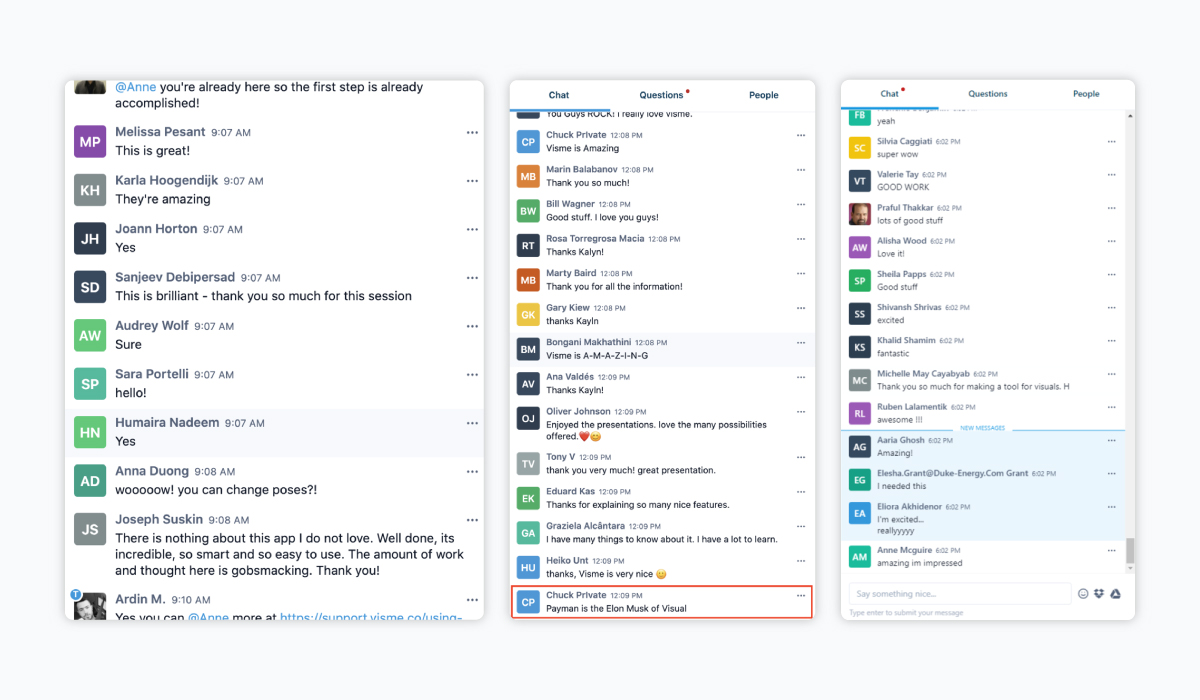Expand options menu for Alisha Wood's message
The height and width of the screenshot is (700, 1200).
coord(1111,241)
